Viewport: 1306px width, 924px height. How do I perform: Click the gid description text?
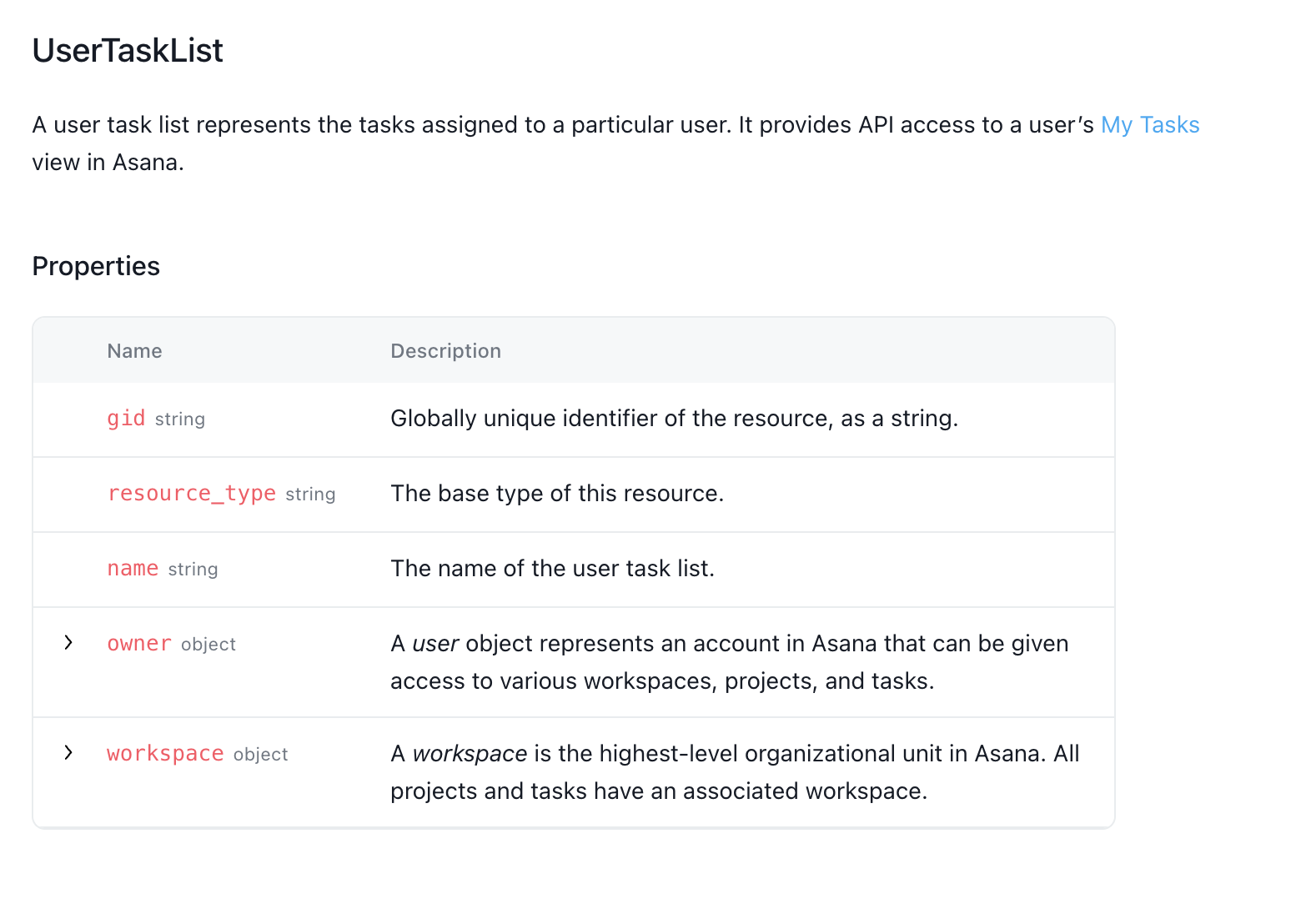click(674, 419)
